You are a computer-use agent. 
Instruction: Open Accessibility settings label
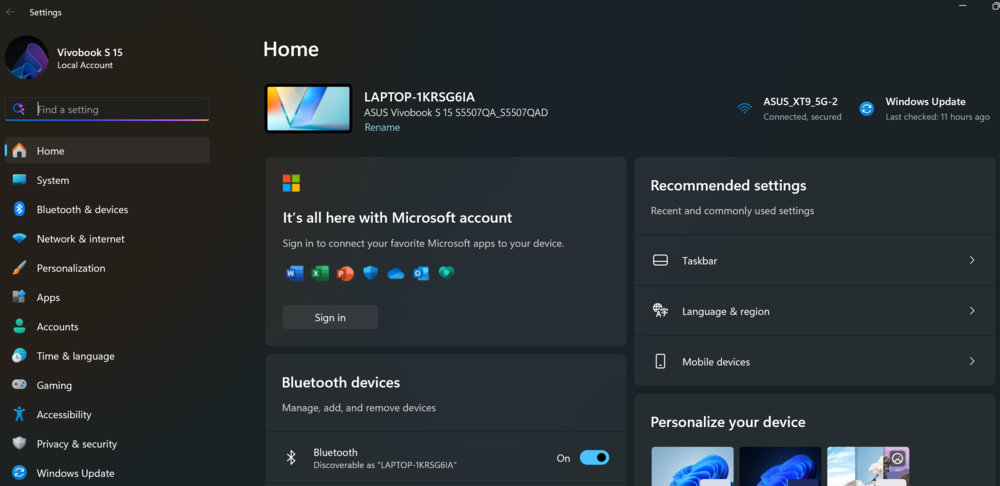(64, 415)
